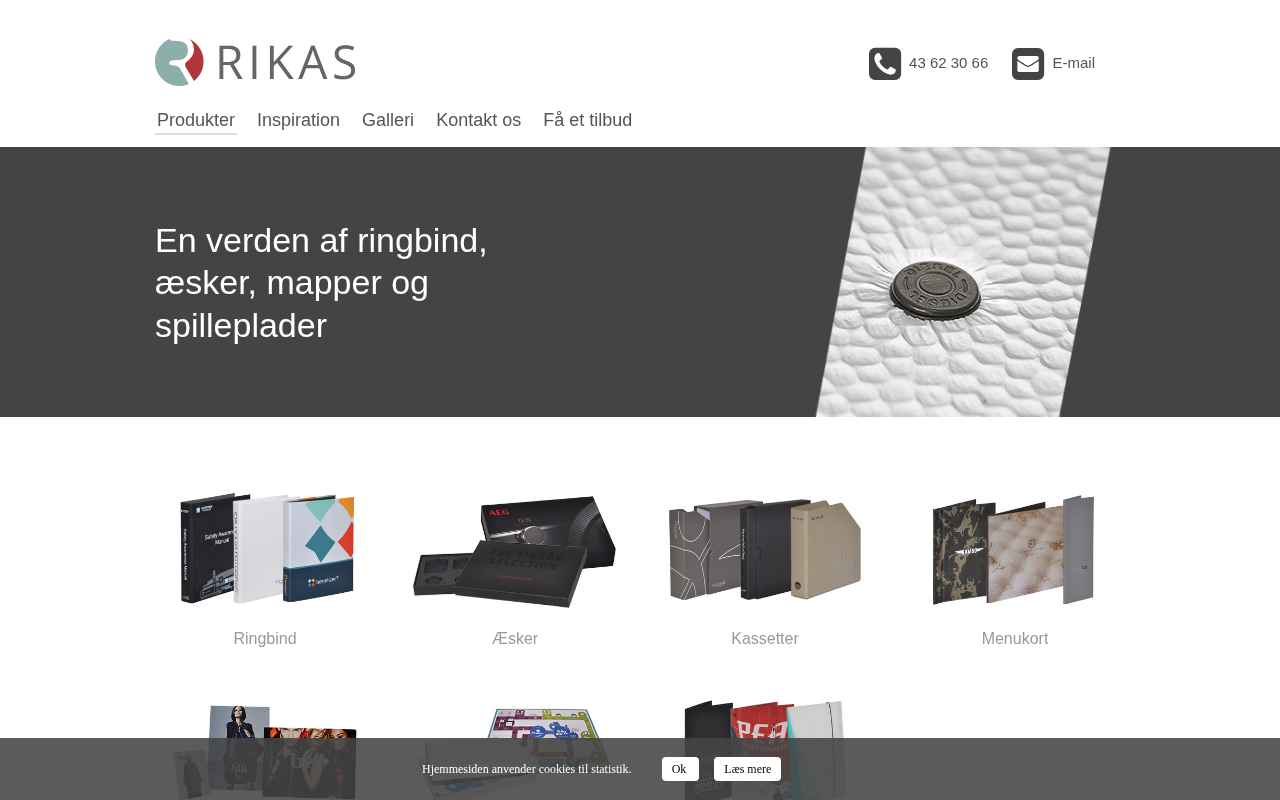
Task: Open the Æsker product image
Action: (515, 550)
